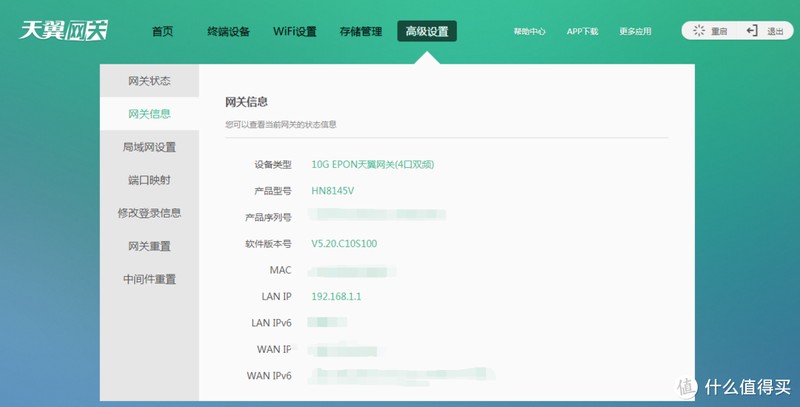
Task: Open the 更多应用 link
Action: click(x=635, y=31)
